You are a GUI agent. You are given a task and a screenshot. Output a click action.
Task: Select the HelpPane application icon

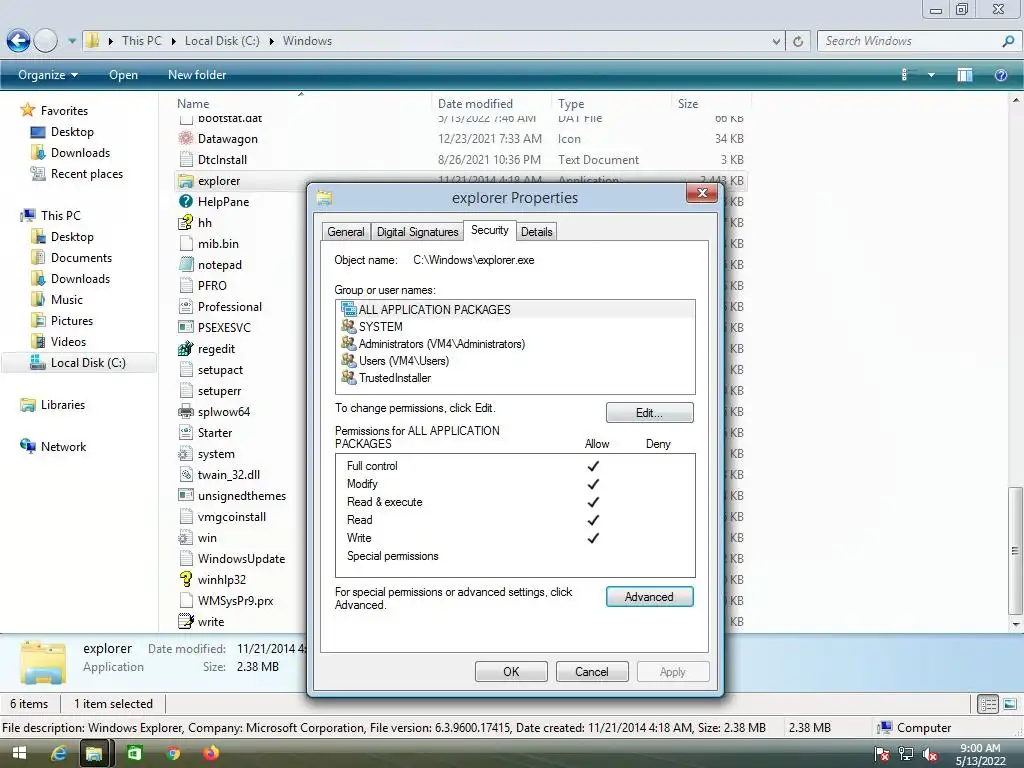coord(186,202)
